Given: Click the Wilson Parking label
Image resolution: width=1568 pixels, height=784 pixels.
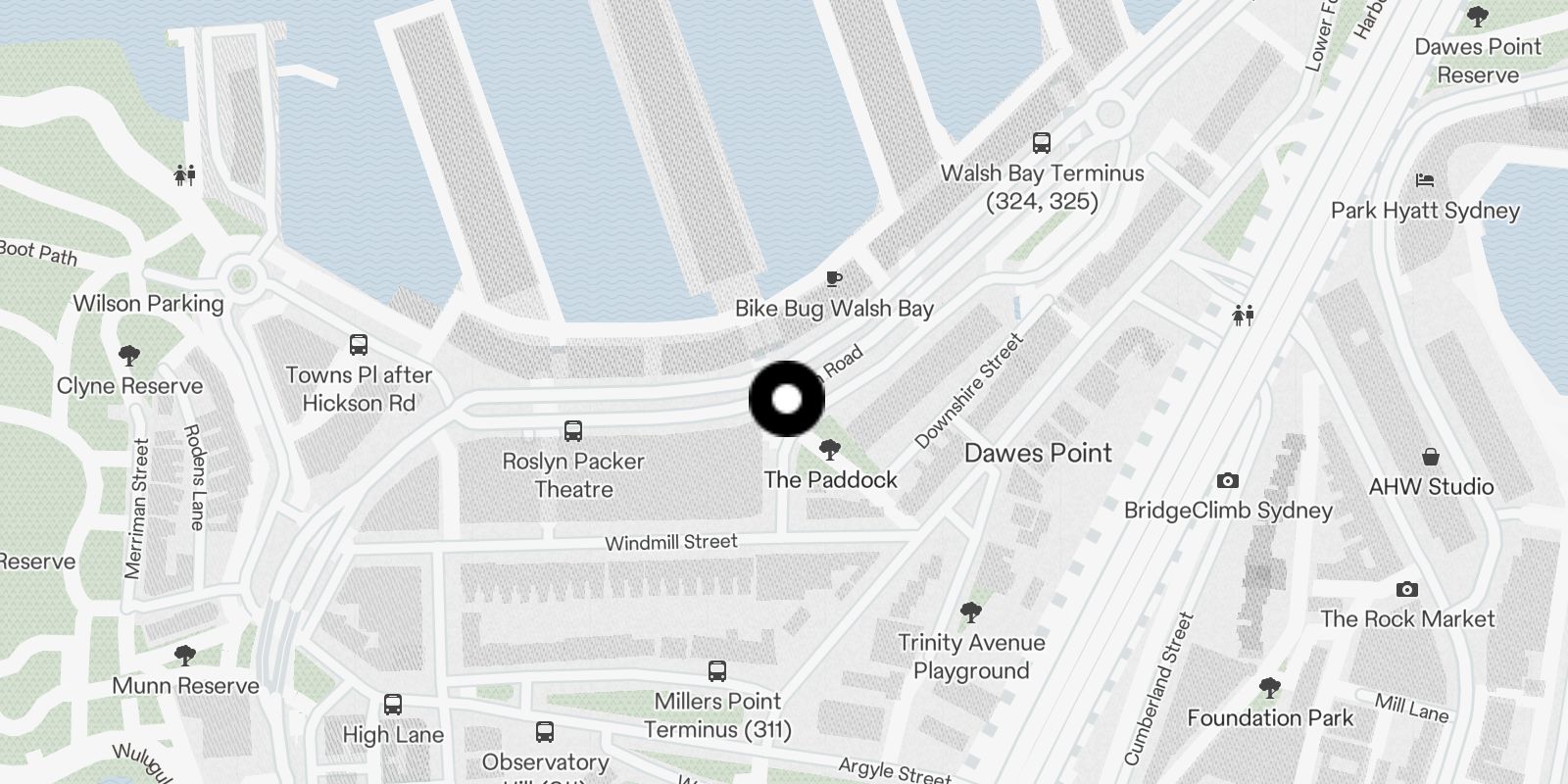Looking at the screenshot, I should [149, 304].
